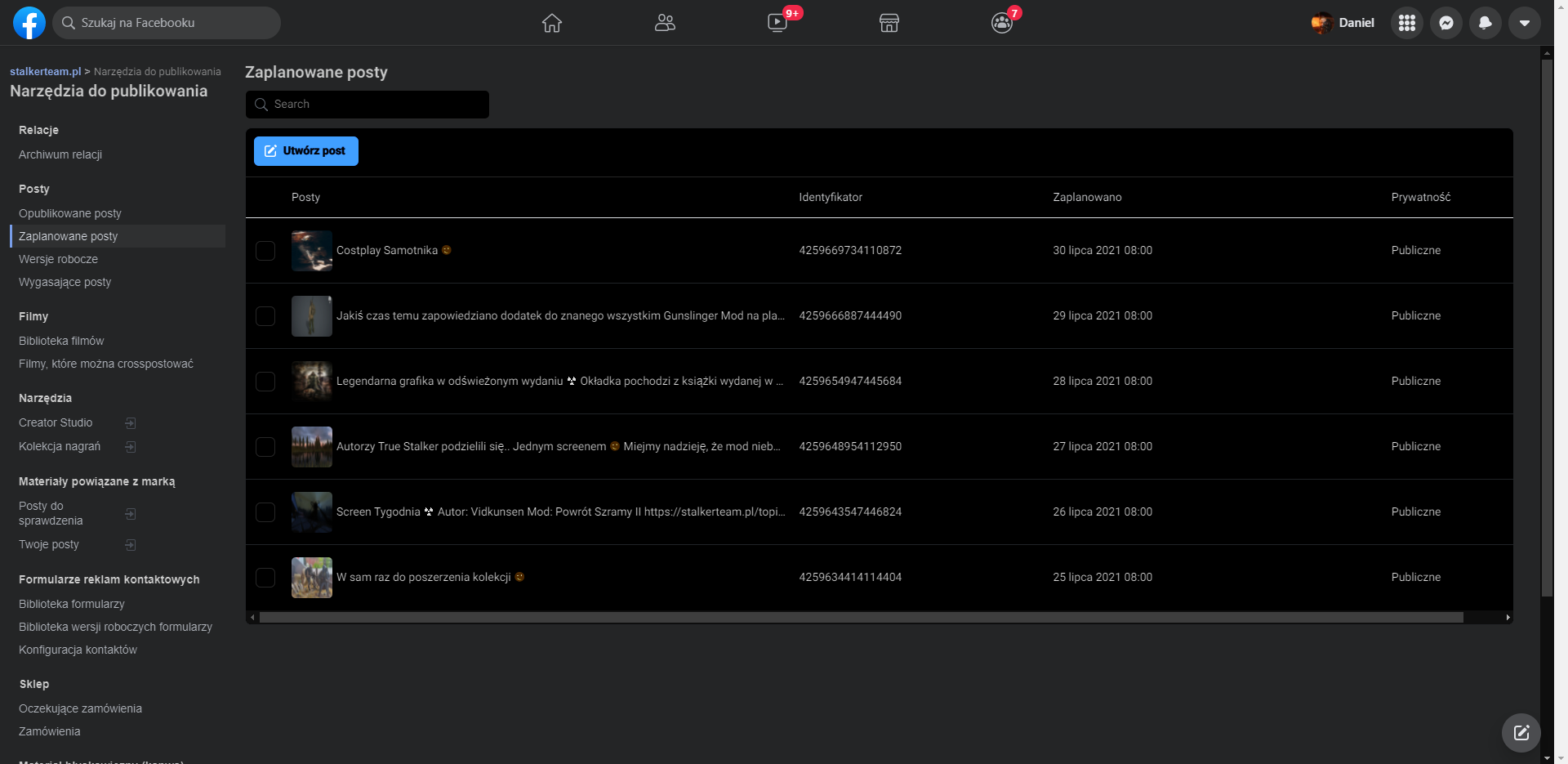Open the Home feed icon

tap(552, 23)
